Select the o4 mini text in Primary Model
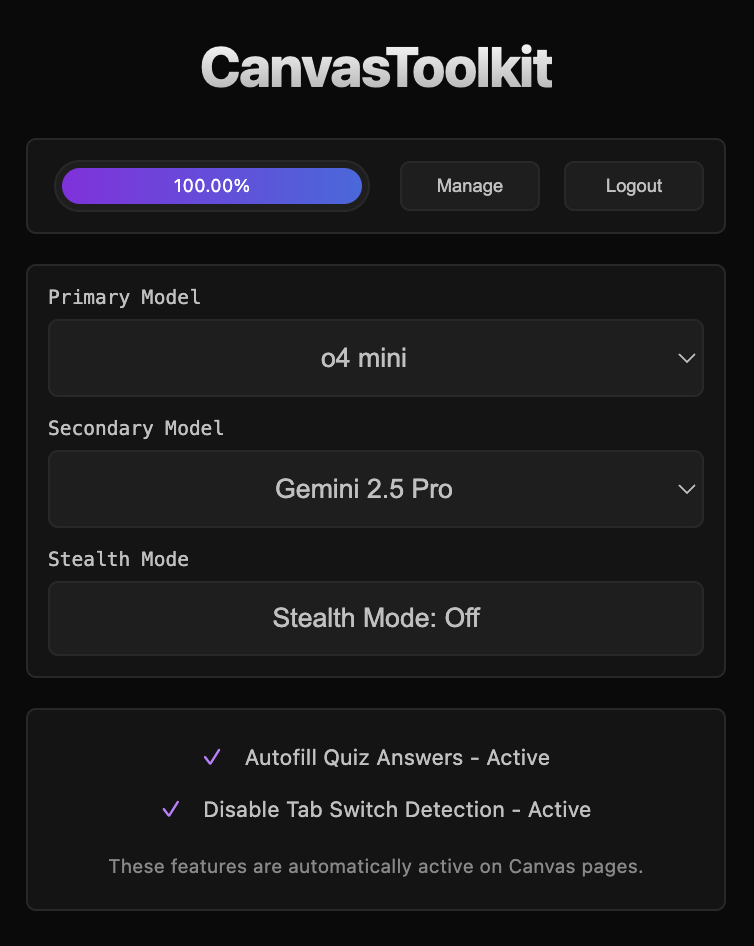 coord(364,358)
